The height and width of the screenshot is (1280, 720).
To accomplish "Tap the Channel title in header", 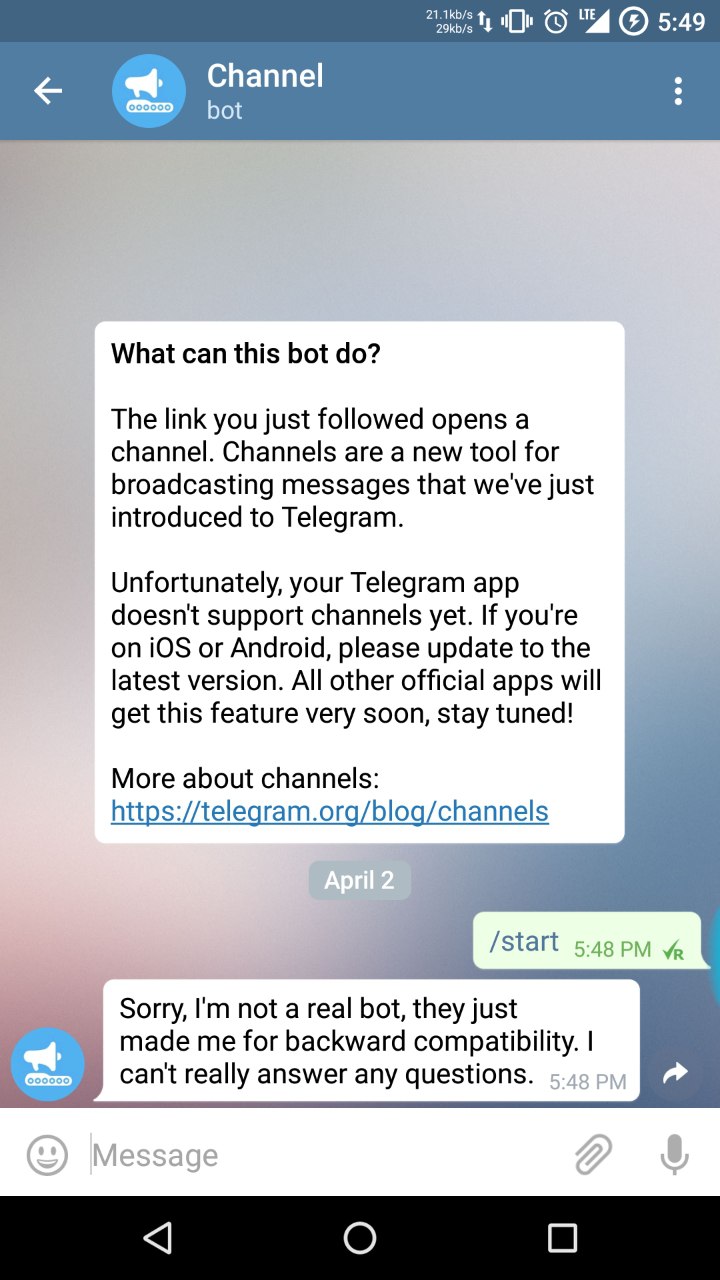I will click(265, 76).
